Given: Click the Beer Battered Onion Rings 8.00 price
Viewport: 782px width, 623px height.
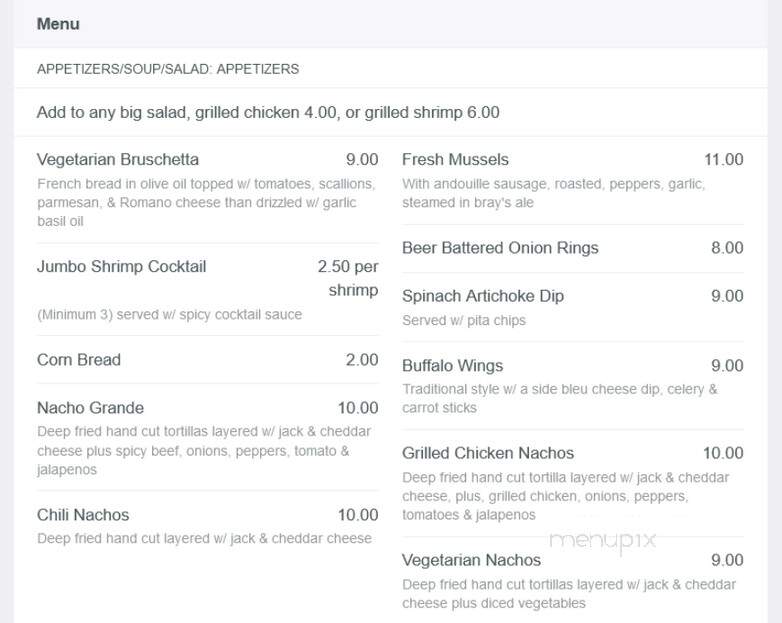Looking at the screenshot, I should click(727, 248).
